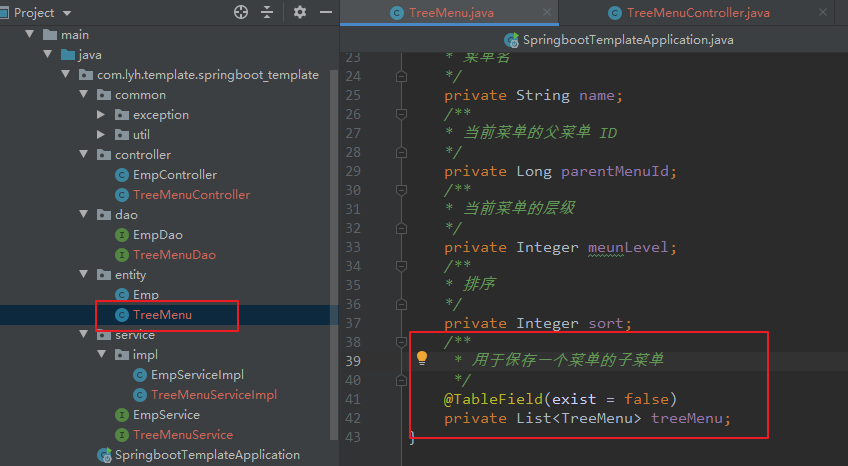Viewport: 848px width, 466px height.
Task: Select TreeMenuController class in tree
Action: pyautogui.click(x=191, y=195)
